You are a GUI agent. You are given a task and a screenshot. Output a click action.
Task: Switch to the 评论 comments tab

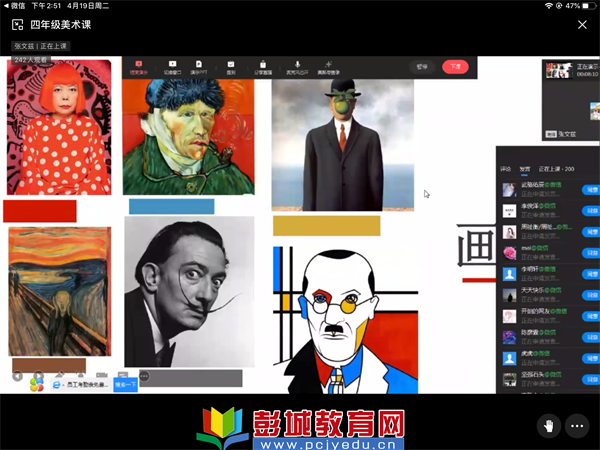505,169
